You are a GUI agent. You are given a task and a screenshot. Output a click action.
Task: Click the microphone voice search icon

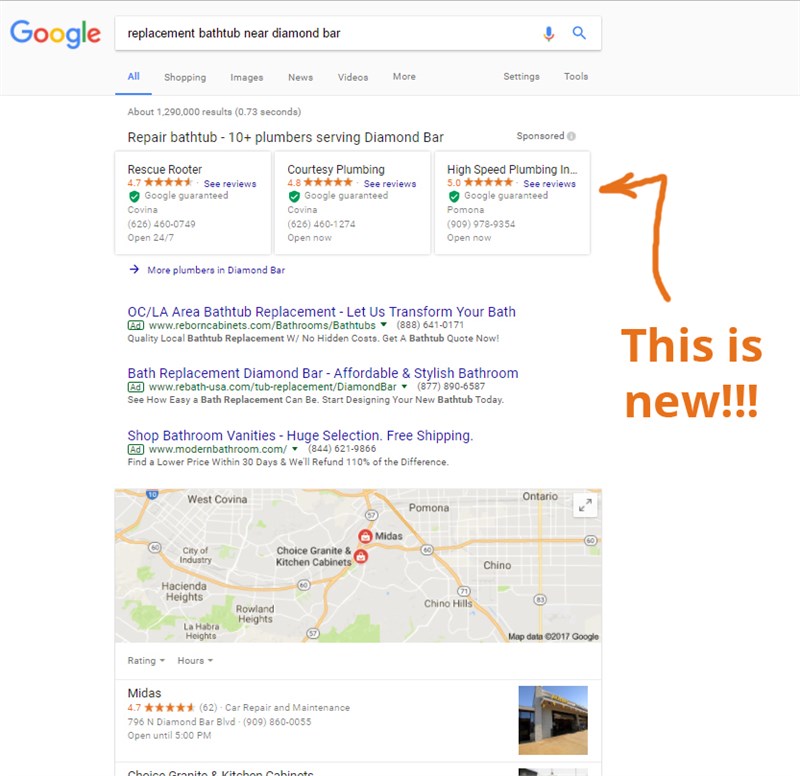(548, 34)
